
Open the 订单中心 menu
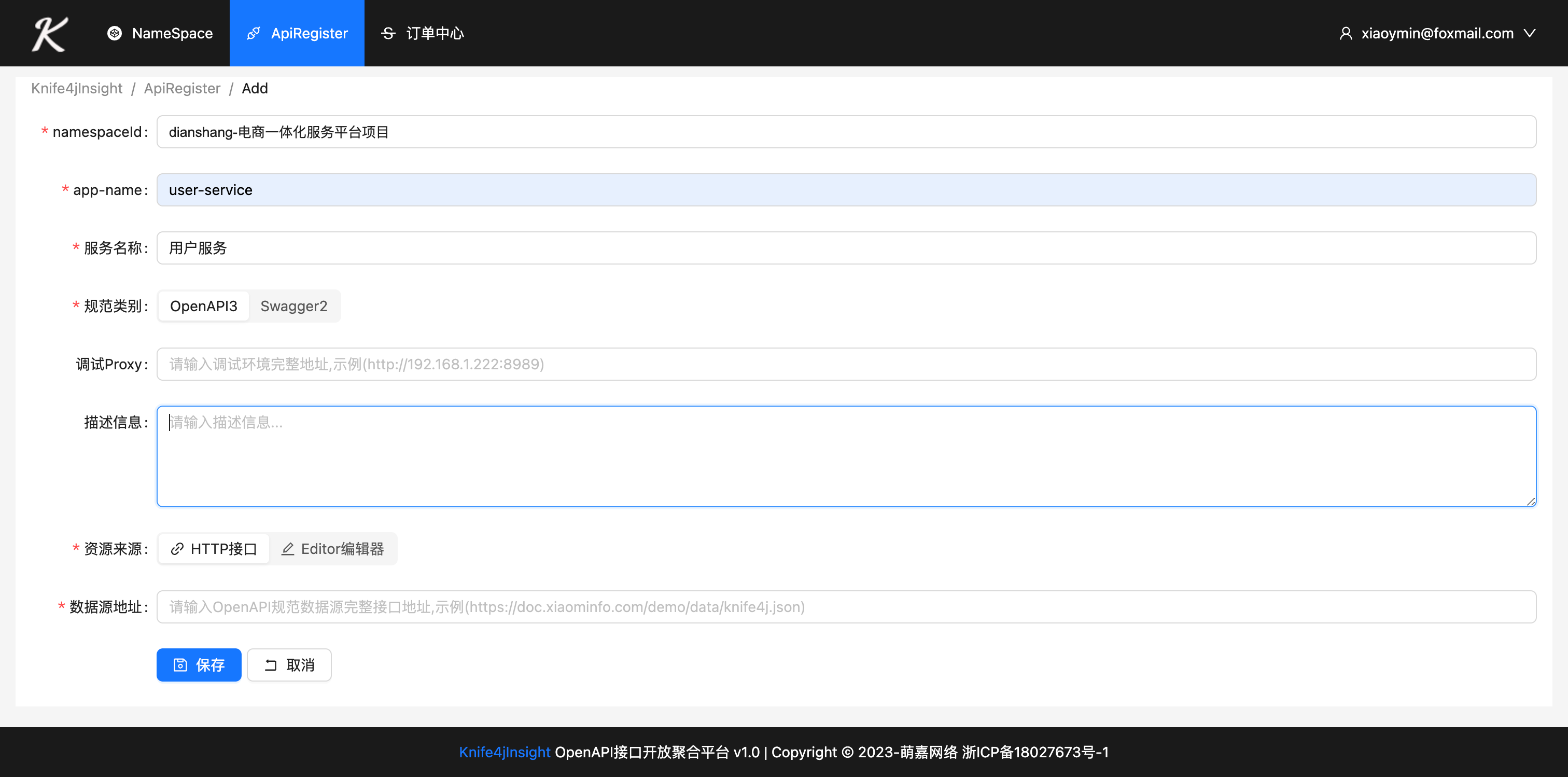[423, 33]
